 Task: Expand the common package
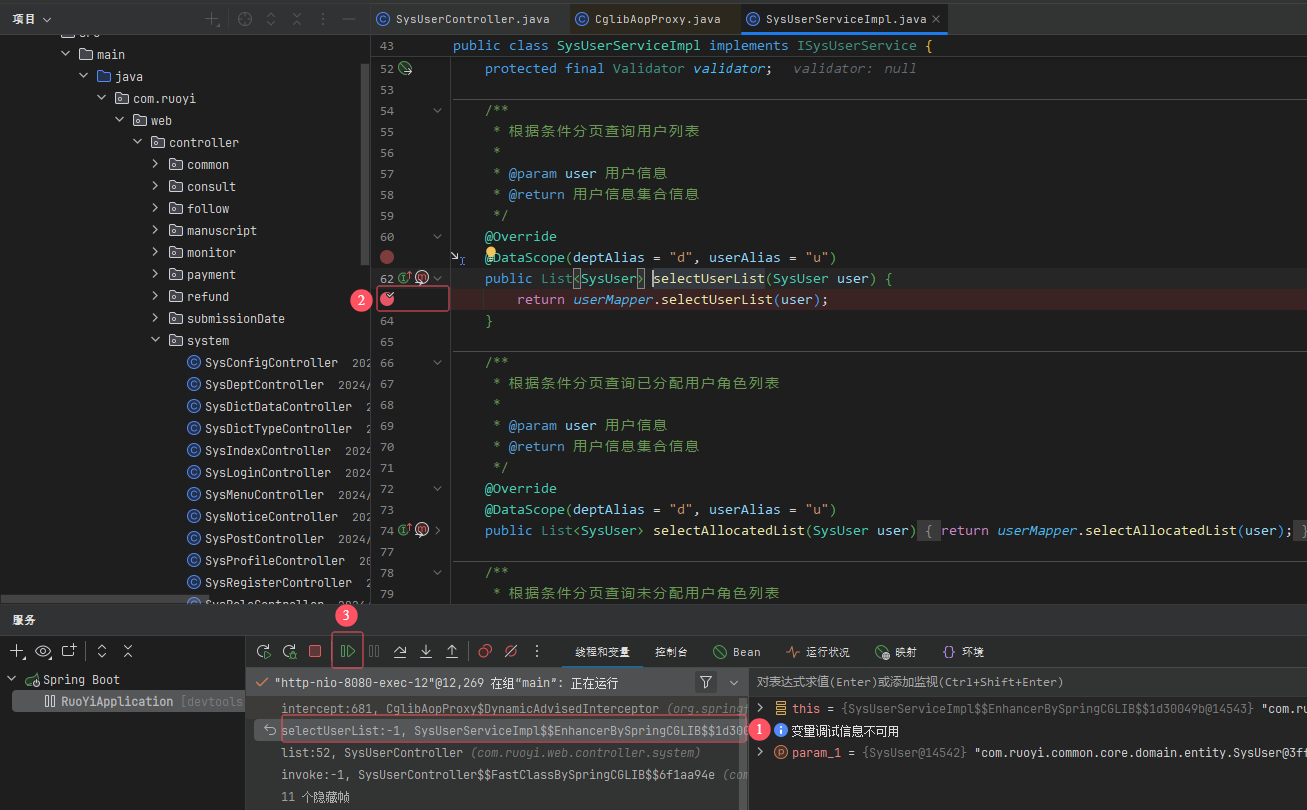156,164
